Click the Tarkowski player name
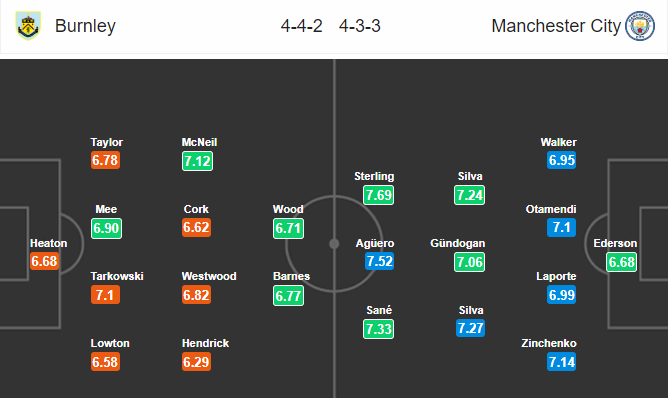The width and height of the screenshot is (668, 398). [117, 276]
